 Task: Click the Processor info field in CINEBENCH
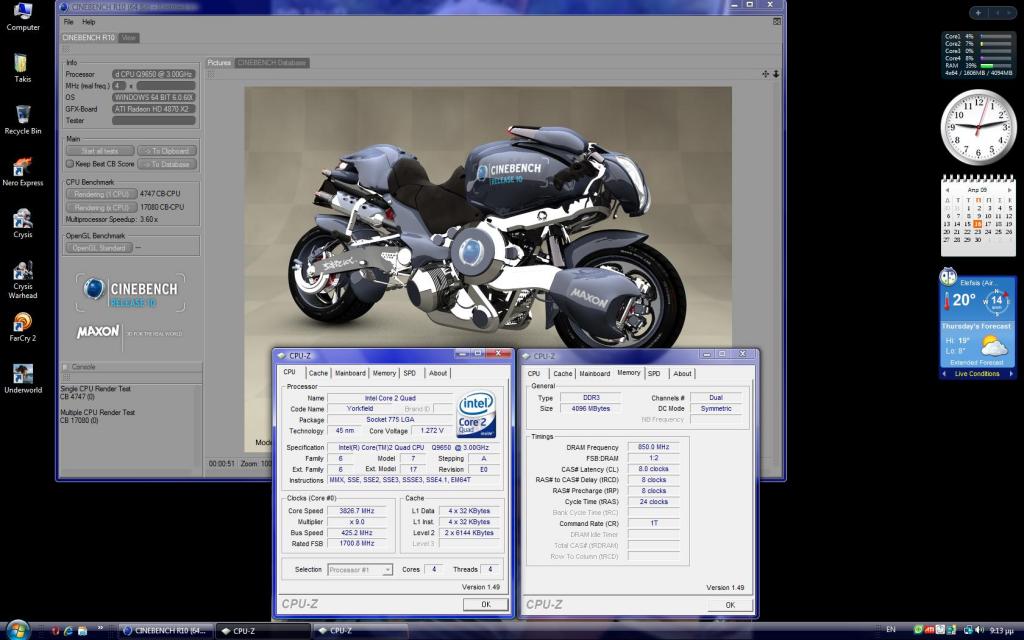coord(153,74)
